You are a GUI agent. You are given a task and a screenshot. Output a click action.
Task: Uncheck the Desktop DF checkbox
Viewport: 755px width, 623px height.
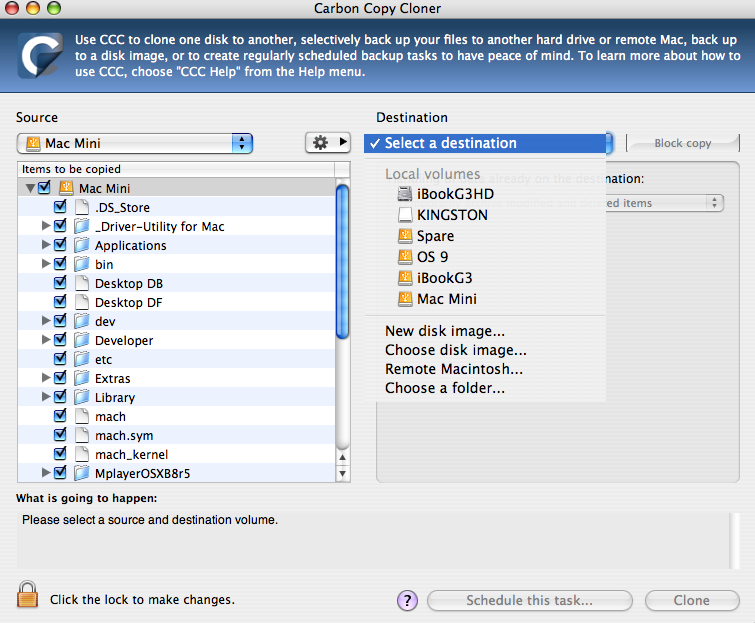(x=60, y=301)
